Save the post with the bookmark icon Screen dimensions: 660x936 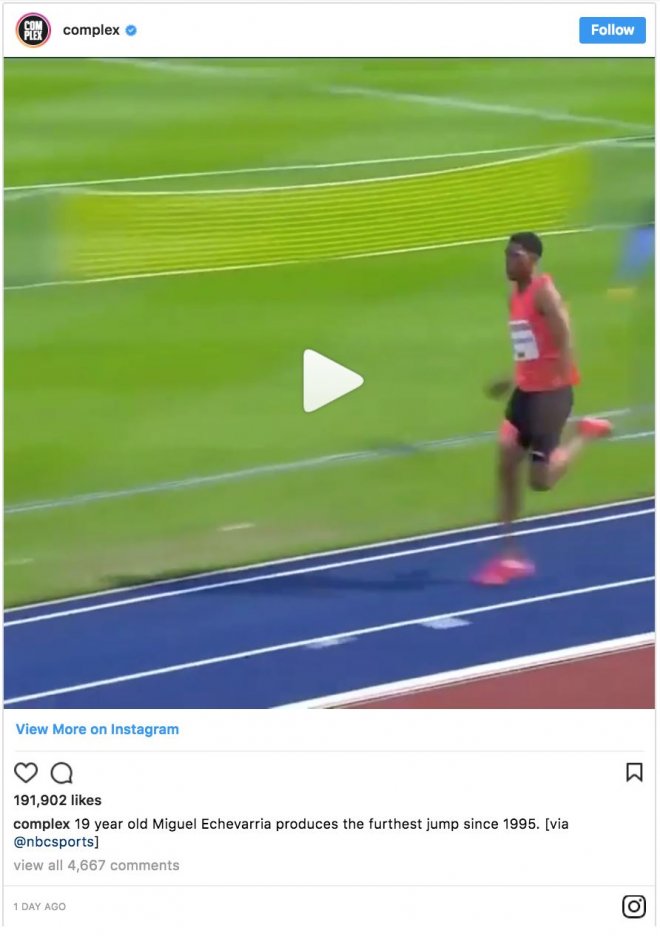634,772
